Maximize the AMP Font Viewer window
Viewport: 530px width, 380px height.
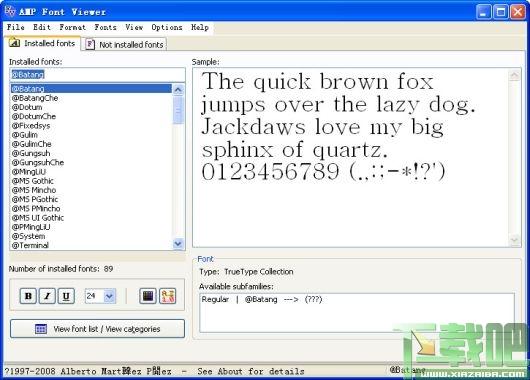coord(501,12)
